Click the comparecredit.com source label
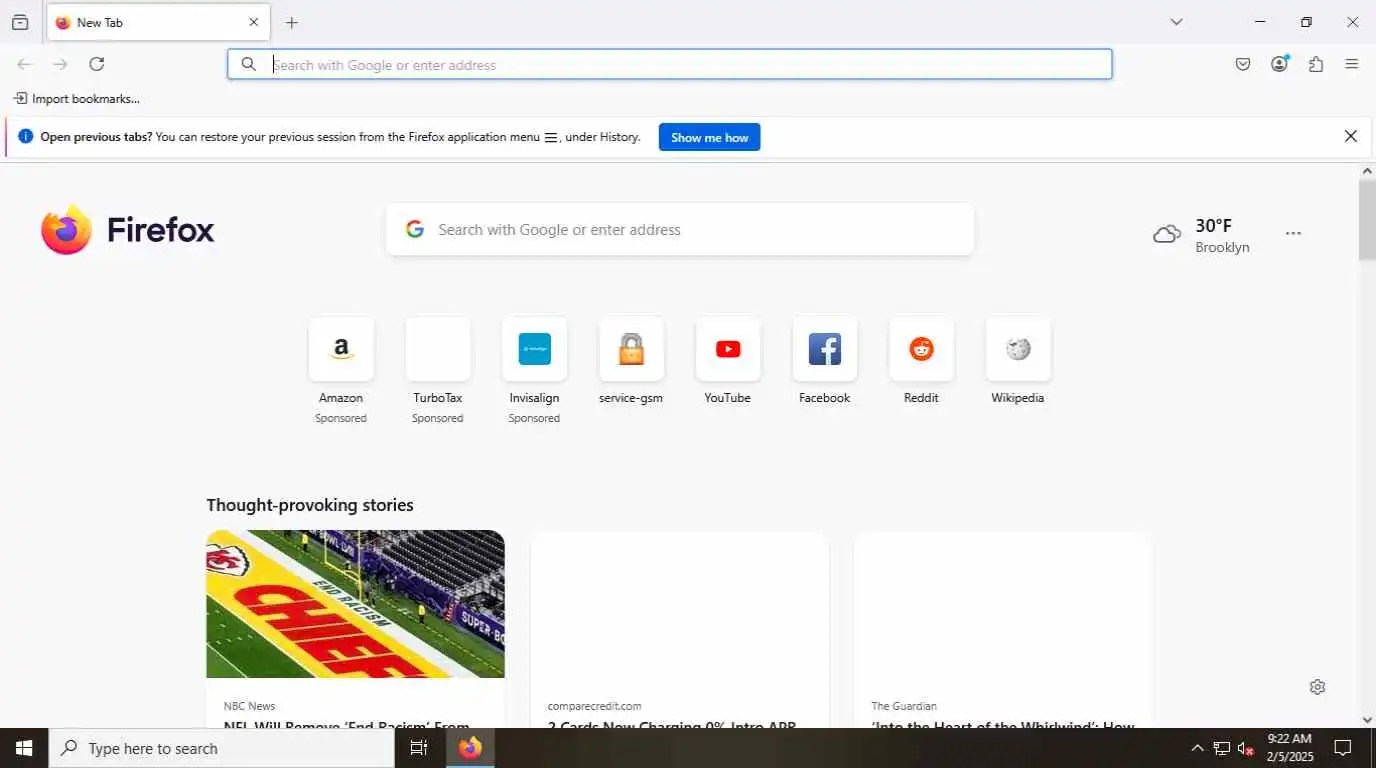This screenshot has width=1376, height=768. 594,706
